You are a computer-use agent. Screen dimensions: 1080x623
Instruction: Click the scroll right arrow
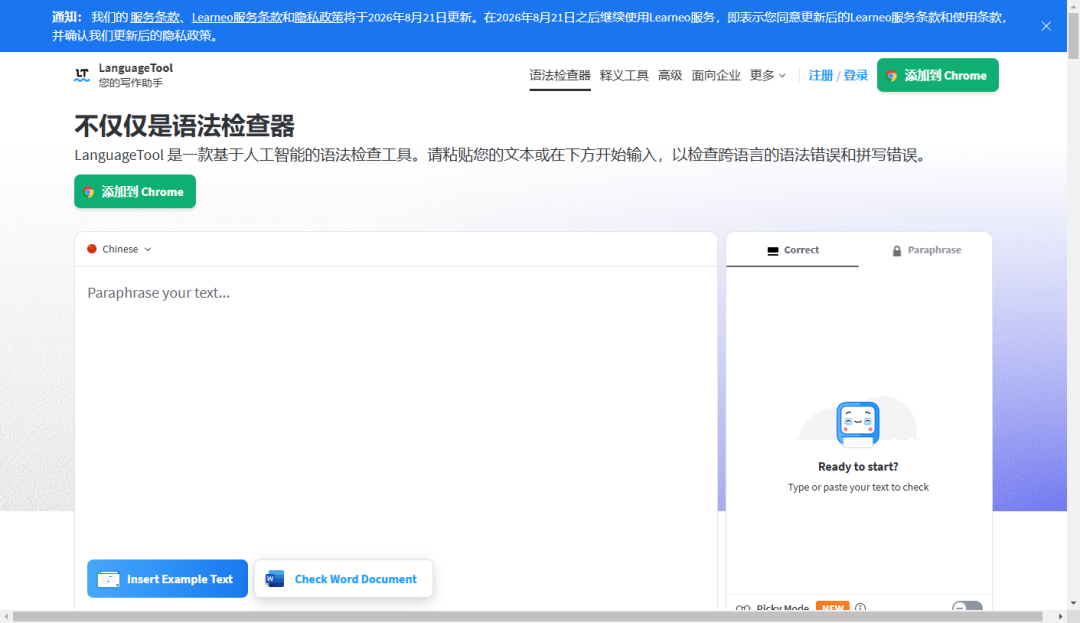1061,617
